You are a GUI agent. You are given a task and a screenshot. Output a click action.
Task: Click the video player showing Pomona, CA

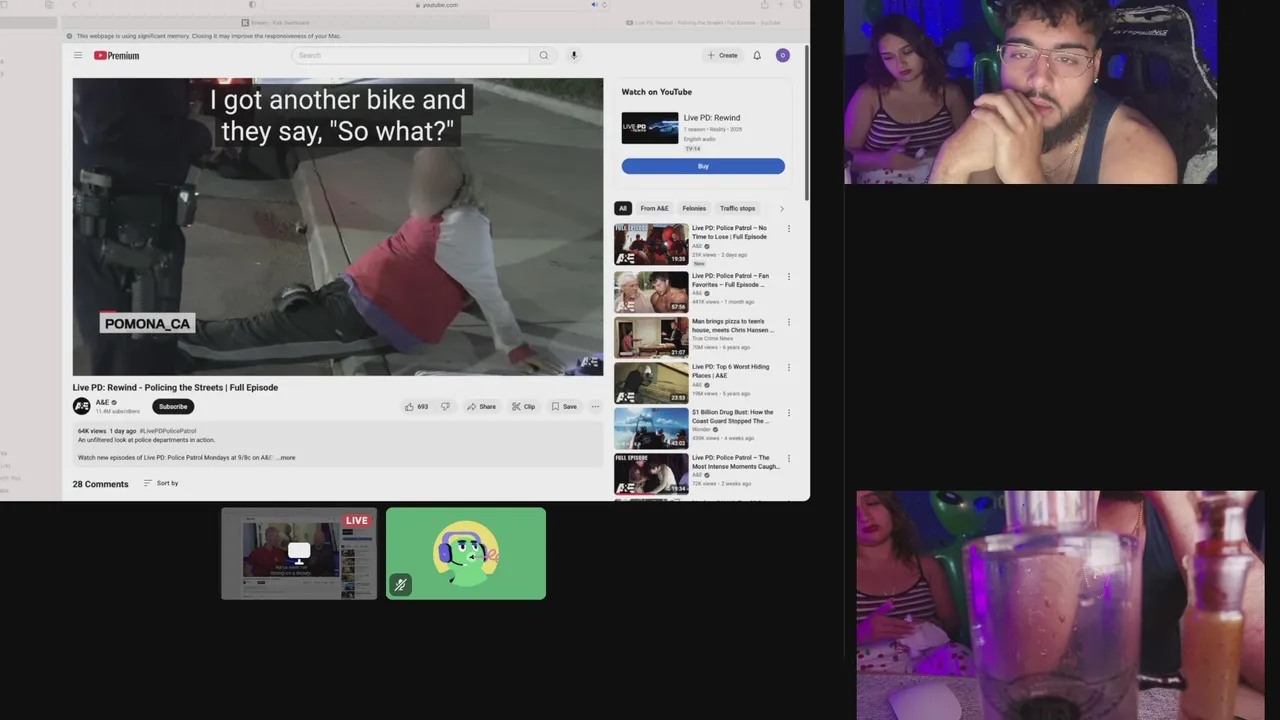(338, 227)
